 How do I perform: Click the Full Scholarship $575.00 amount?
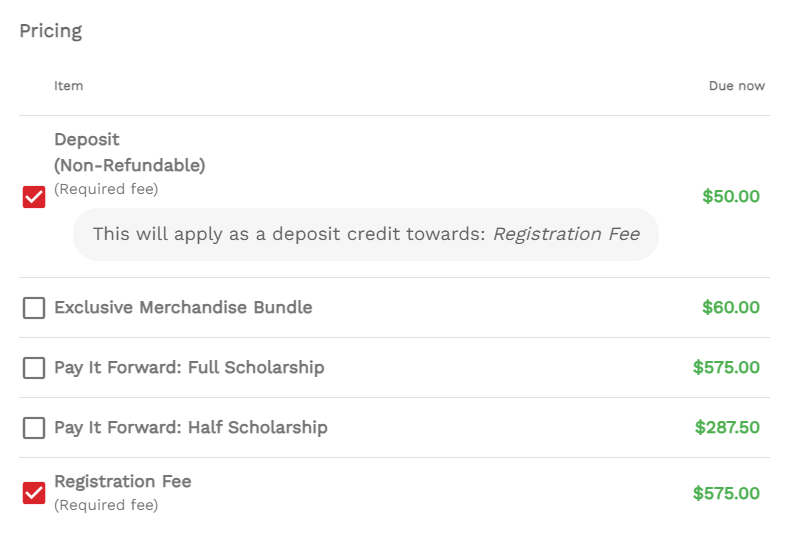726,367
